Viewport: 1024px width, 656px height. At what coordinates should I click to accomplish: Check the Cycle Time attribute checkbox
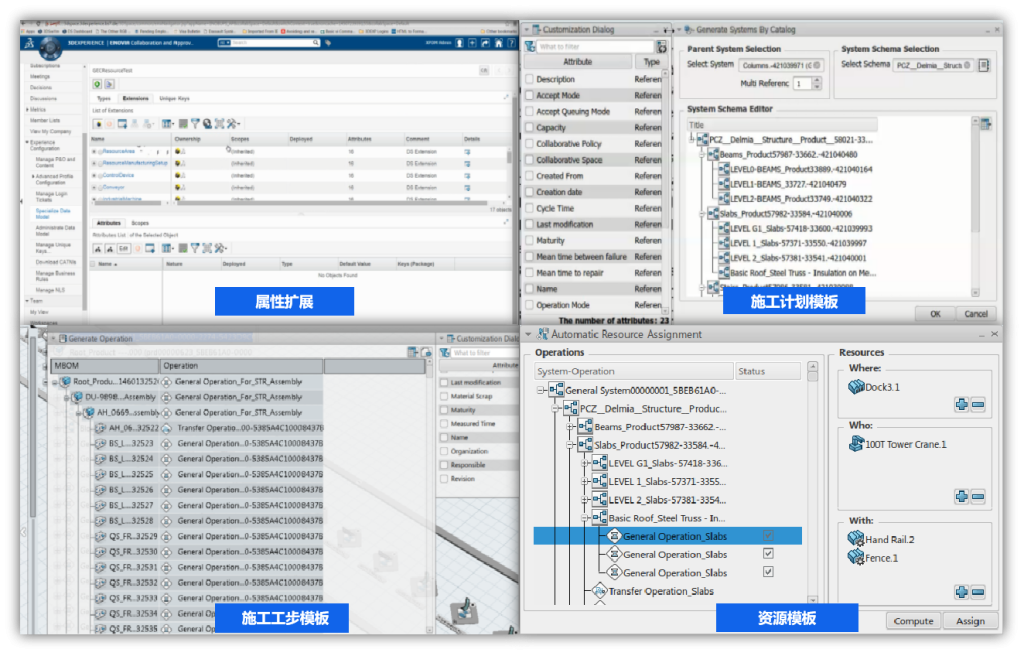[x=529, y=209]
